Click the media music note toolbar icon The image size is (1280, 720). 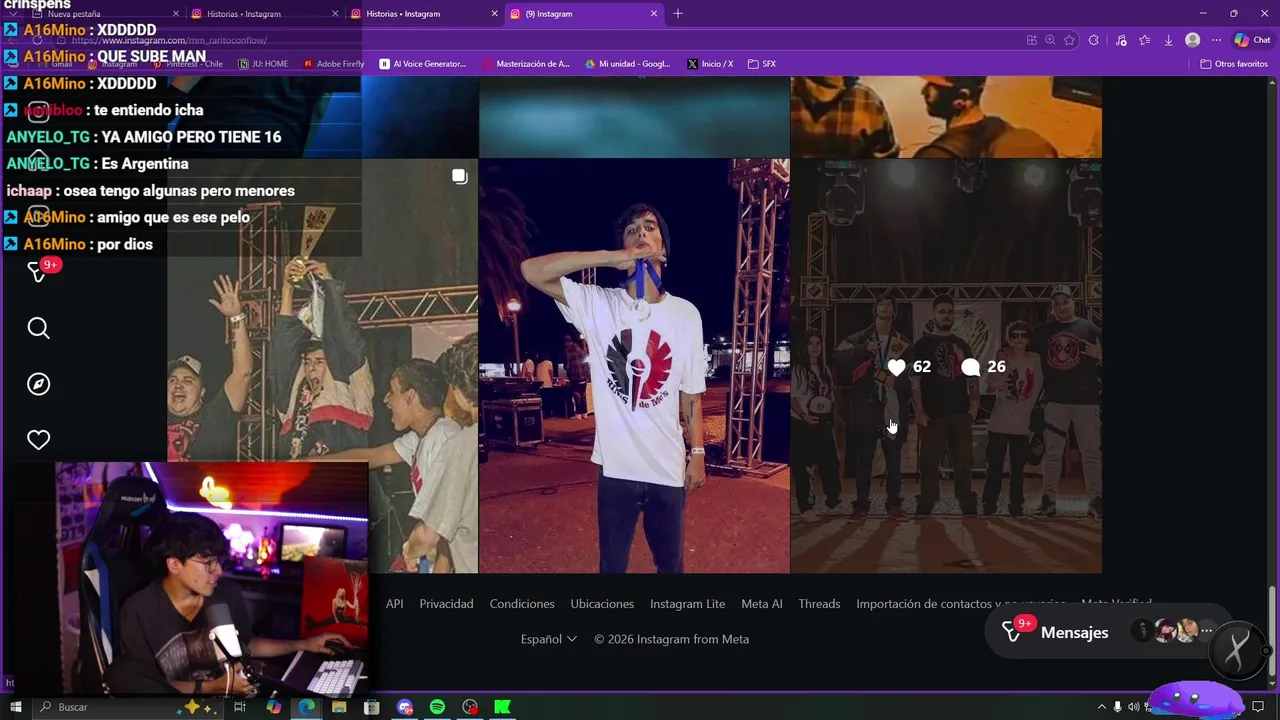click(1120, 40)
